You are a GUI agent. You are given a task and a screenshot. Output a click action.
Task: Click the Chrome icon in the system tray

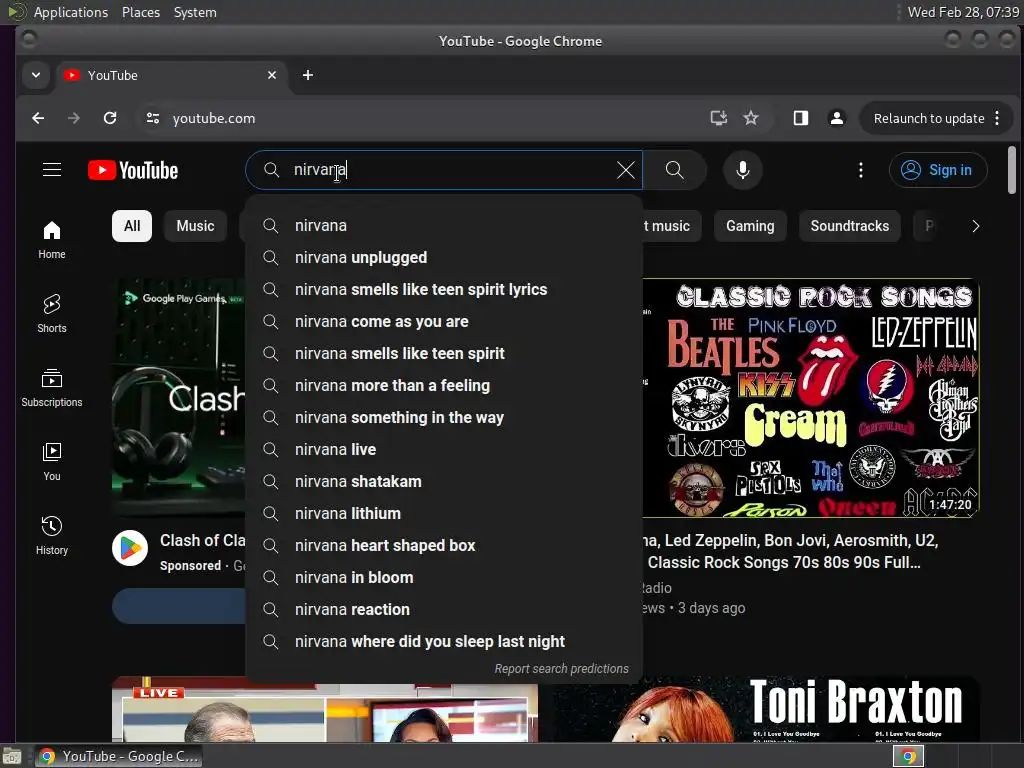(x=908, y=756)
